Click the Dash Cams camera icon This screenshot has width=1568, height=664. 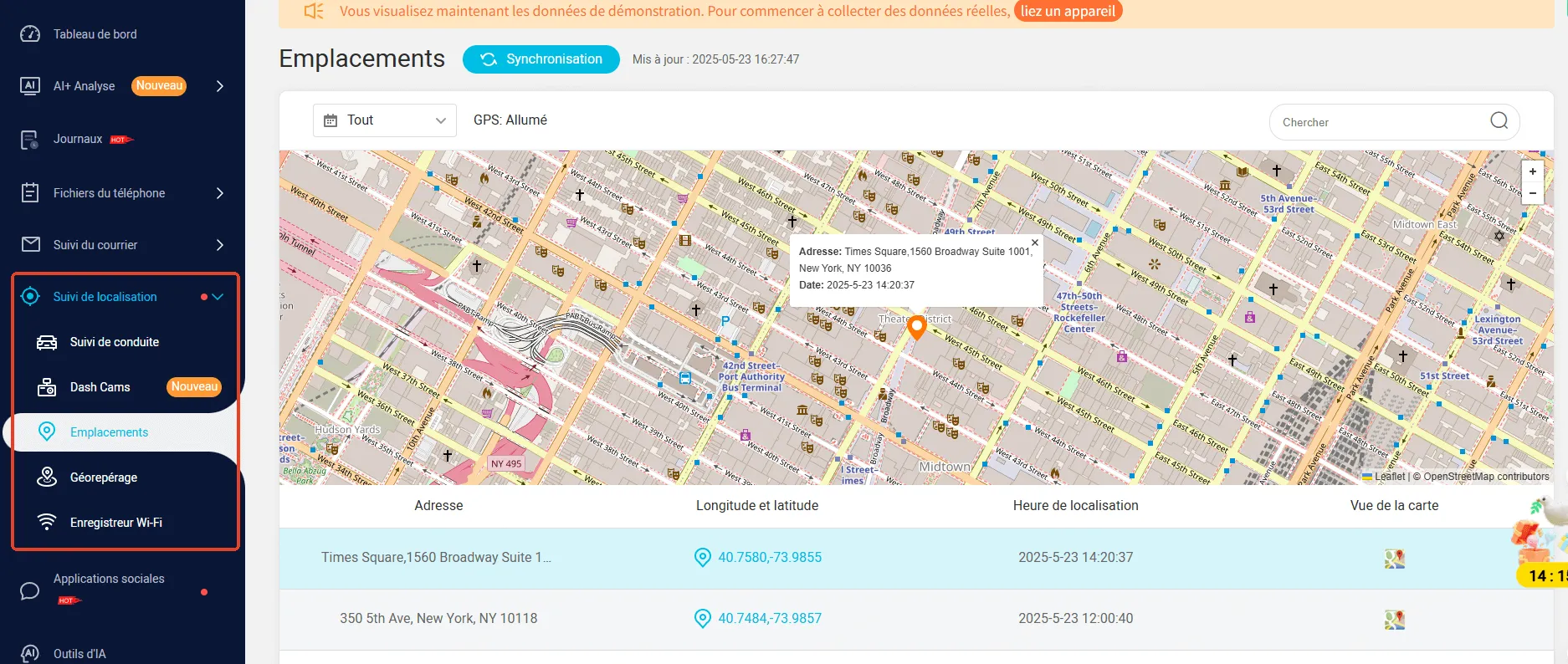click(47, 387)
